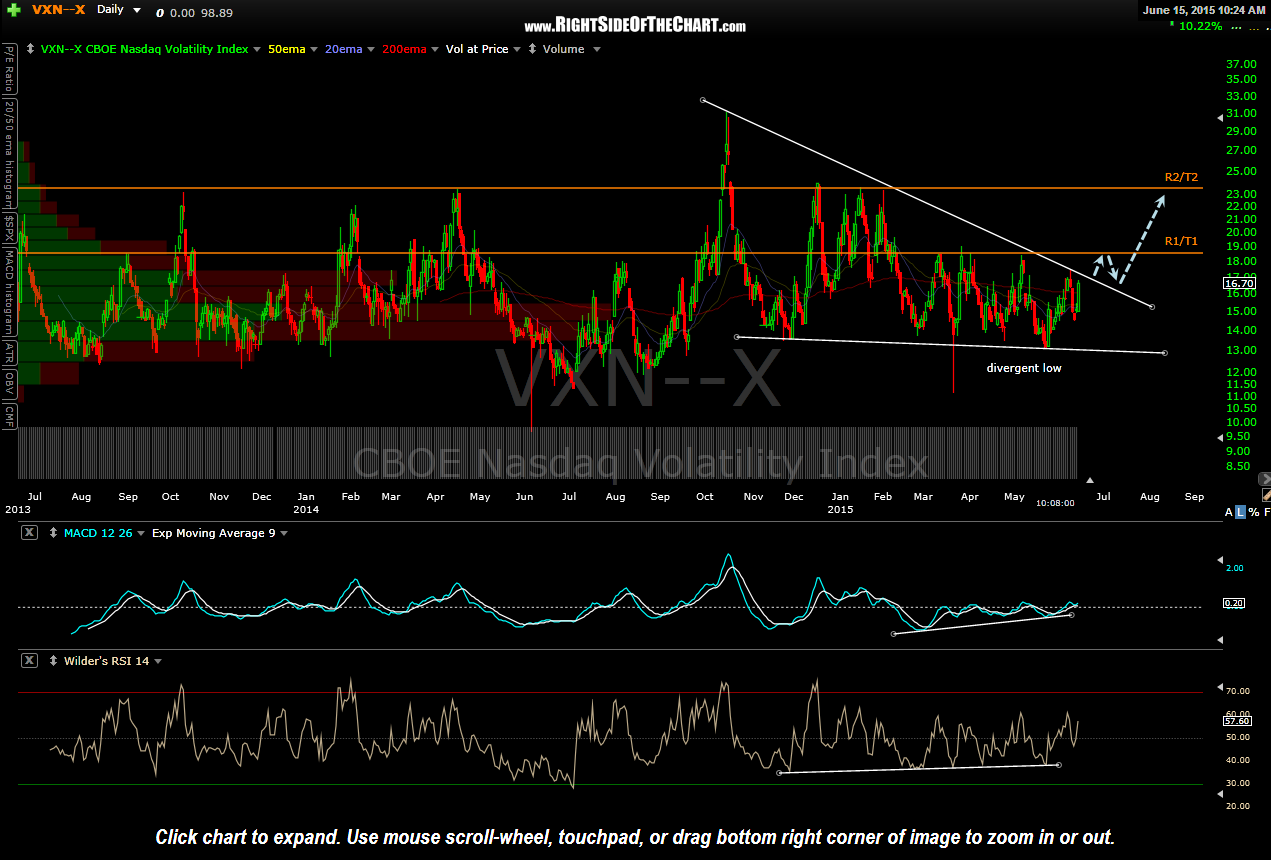Close the MACD indicator pane with X

click(29, 533)
